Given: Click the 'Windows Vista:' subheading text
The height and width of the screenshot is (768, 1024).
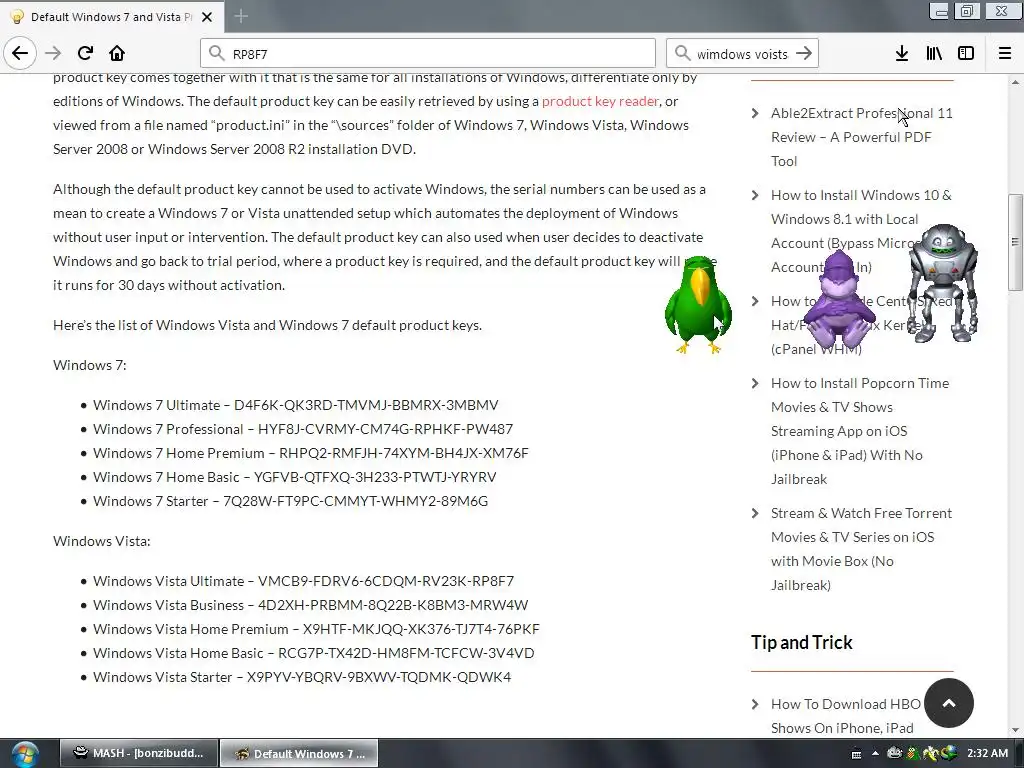Looking at the screenshot, I should pos(101,541).
